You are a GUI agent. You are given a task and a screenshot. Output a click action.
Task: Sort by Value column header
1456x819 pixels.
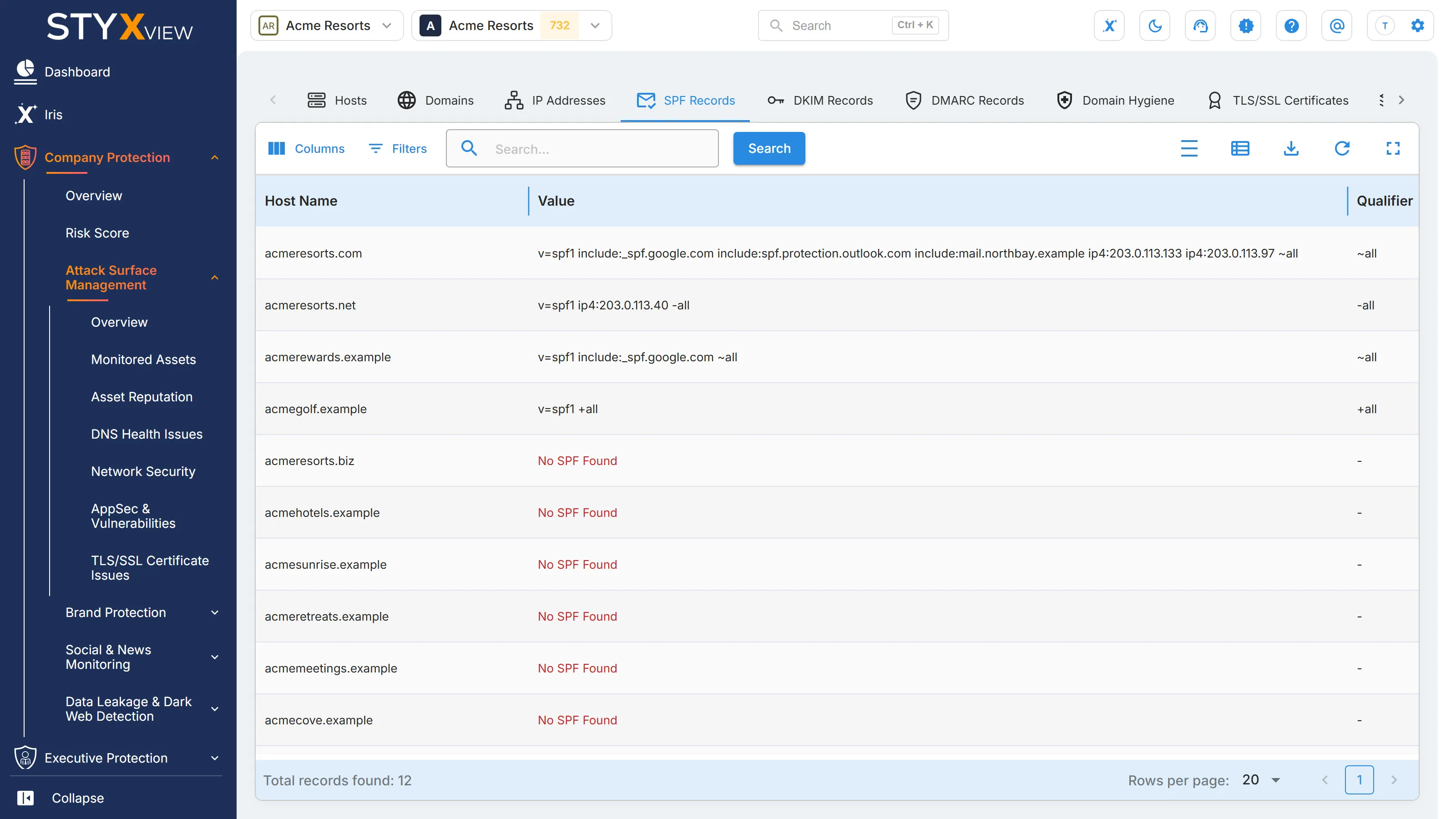(556, 201)
